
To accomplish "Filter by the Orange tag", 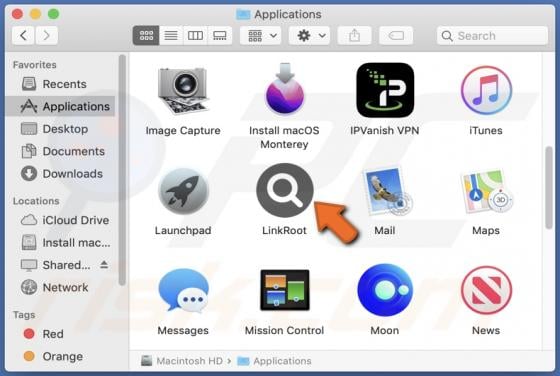I will (61, 356).
